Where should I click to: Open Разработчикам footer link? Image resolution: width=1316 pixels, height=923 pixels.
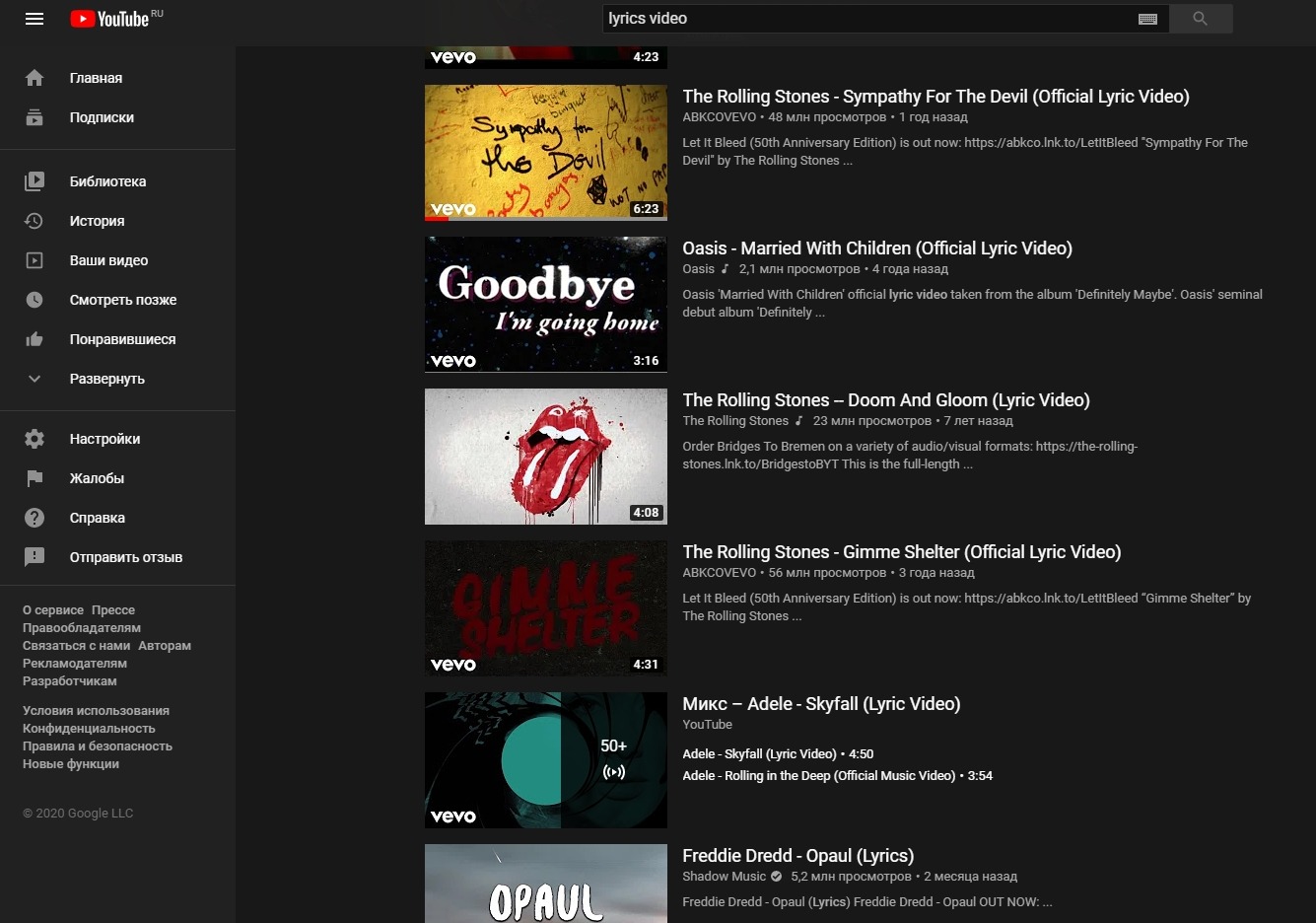point(70,681)
